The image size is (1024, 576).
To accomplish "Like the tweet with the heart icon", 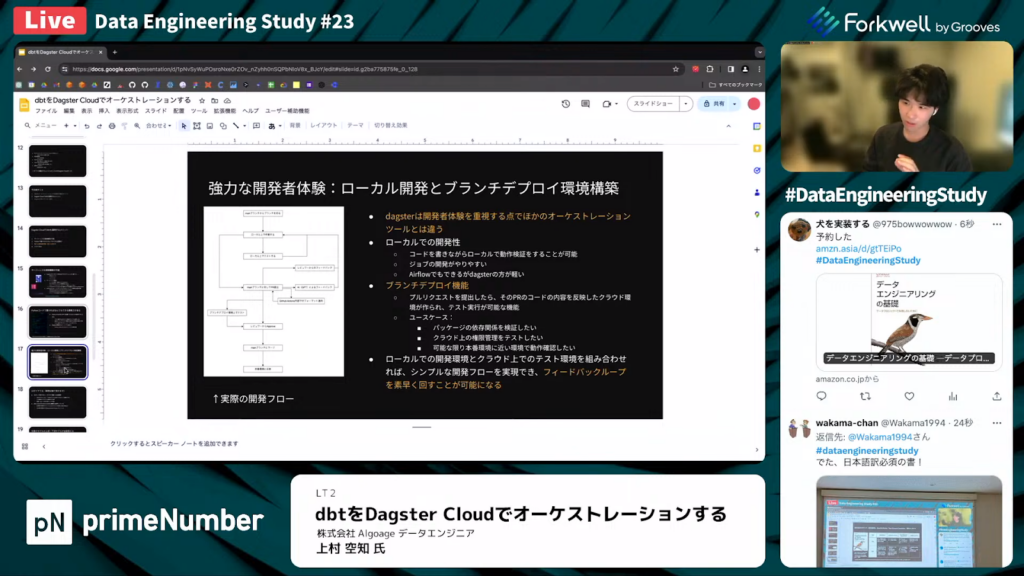I will (908, 397).
